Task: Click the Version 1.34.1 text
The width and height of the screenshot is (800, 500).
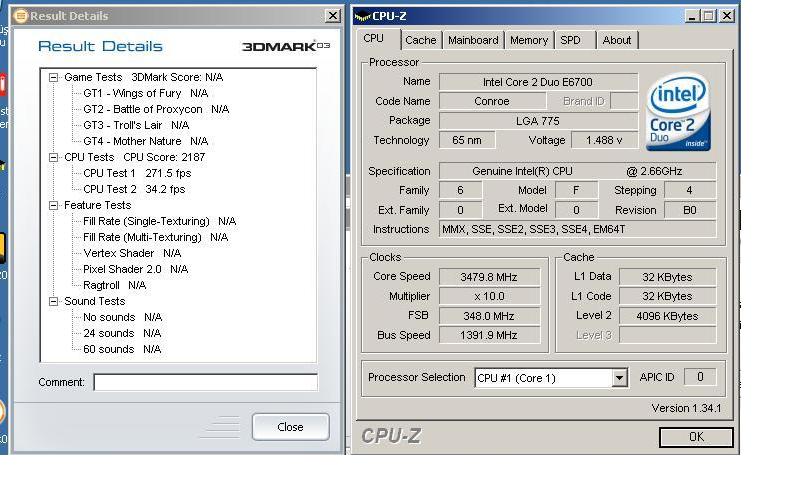Action: (x=686, y=409)
